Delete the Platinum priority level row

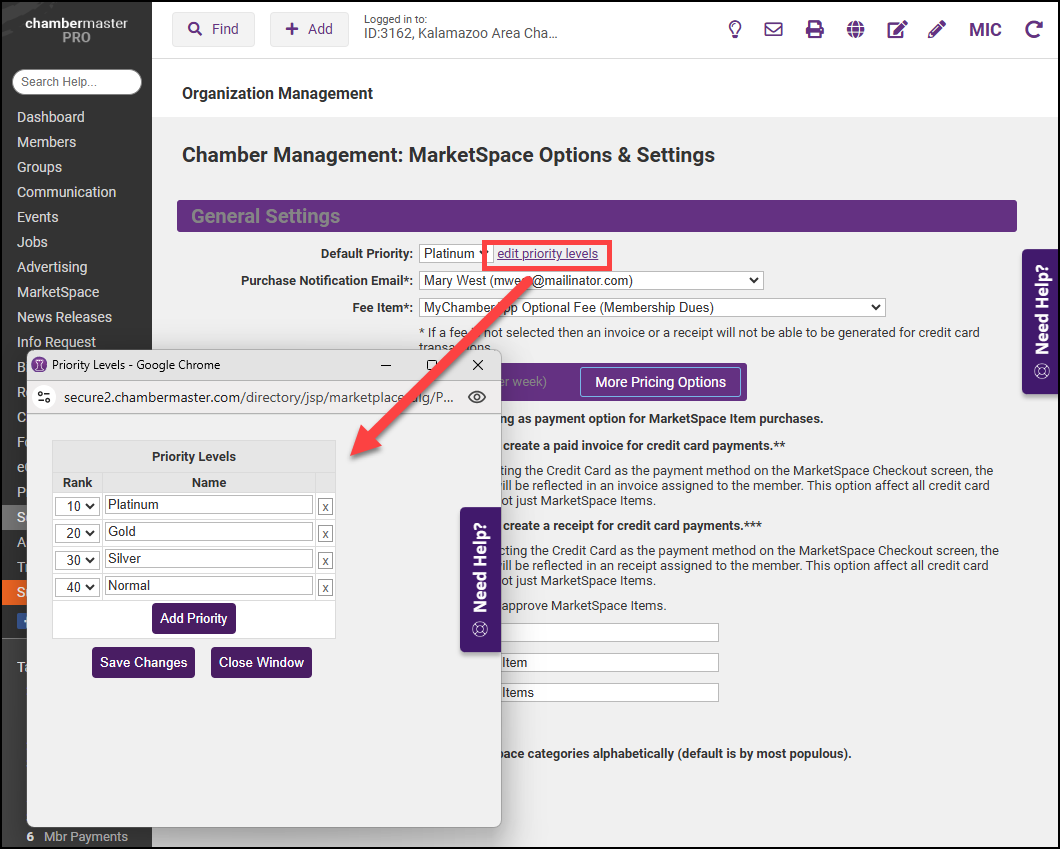pos(325,507)
